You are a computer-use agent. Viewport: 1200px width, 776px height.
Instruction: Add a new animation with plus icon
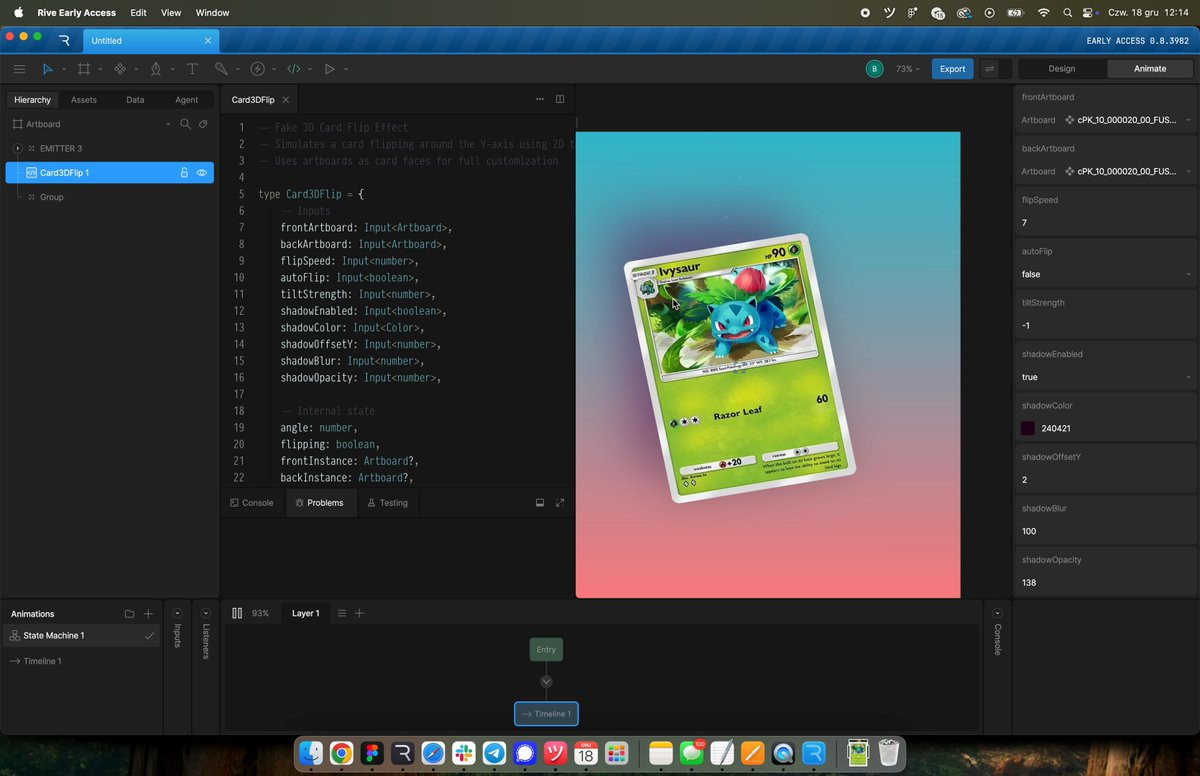[148, 614]
